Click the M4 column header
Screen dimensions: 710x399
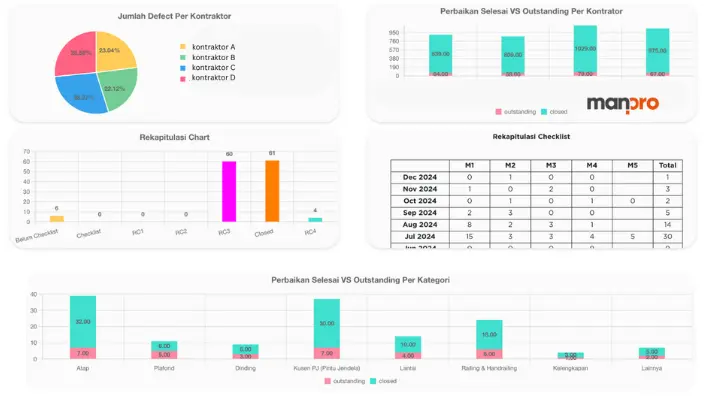pyautogui.click(x=592, y=165)
